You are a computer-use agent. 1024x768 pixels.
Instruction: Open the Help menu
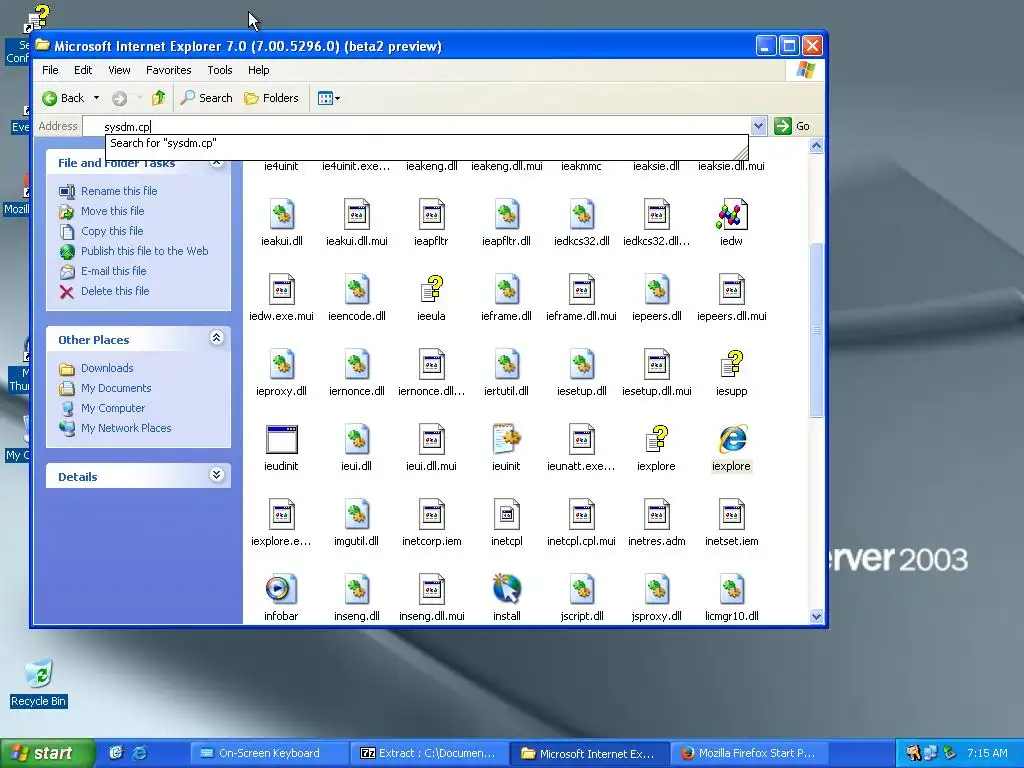(x=259, y=70)
